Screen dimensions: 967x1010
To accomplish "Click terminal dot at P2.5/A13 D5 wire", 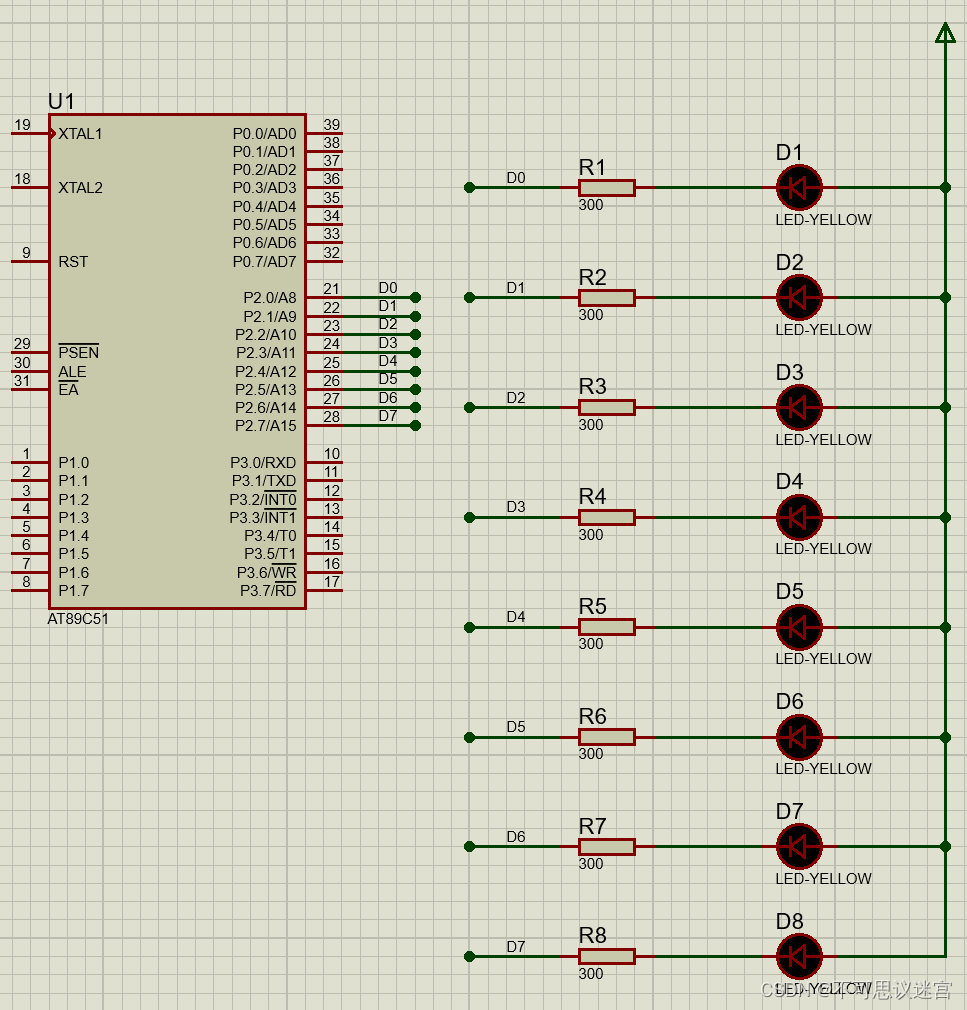I will click(x=416, y=389).
